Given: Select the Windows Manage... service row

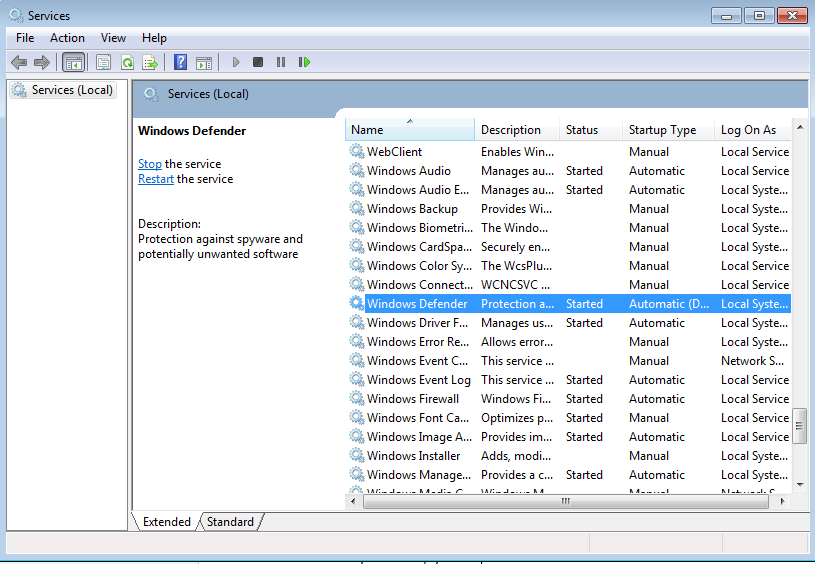Looking at the screenshot, I should tap(570, 475).
